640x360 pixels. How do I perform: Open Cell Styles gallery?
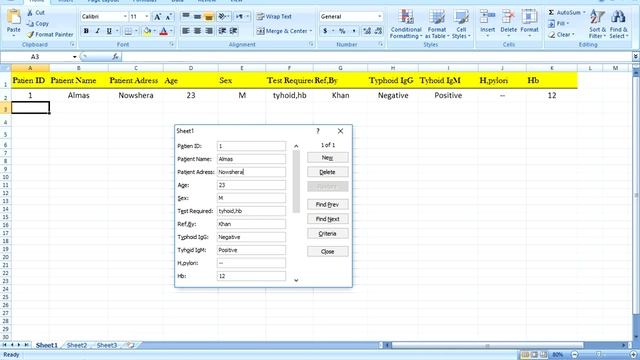tap(461, 24)
